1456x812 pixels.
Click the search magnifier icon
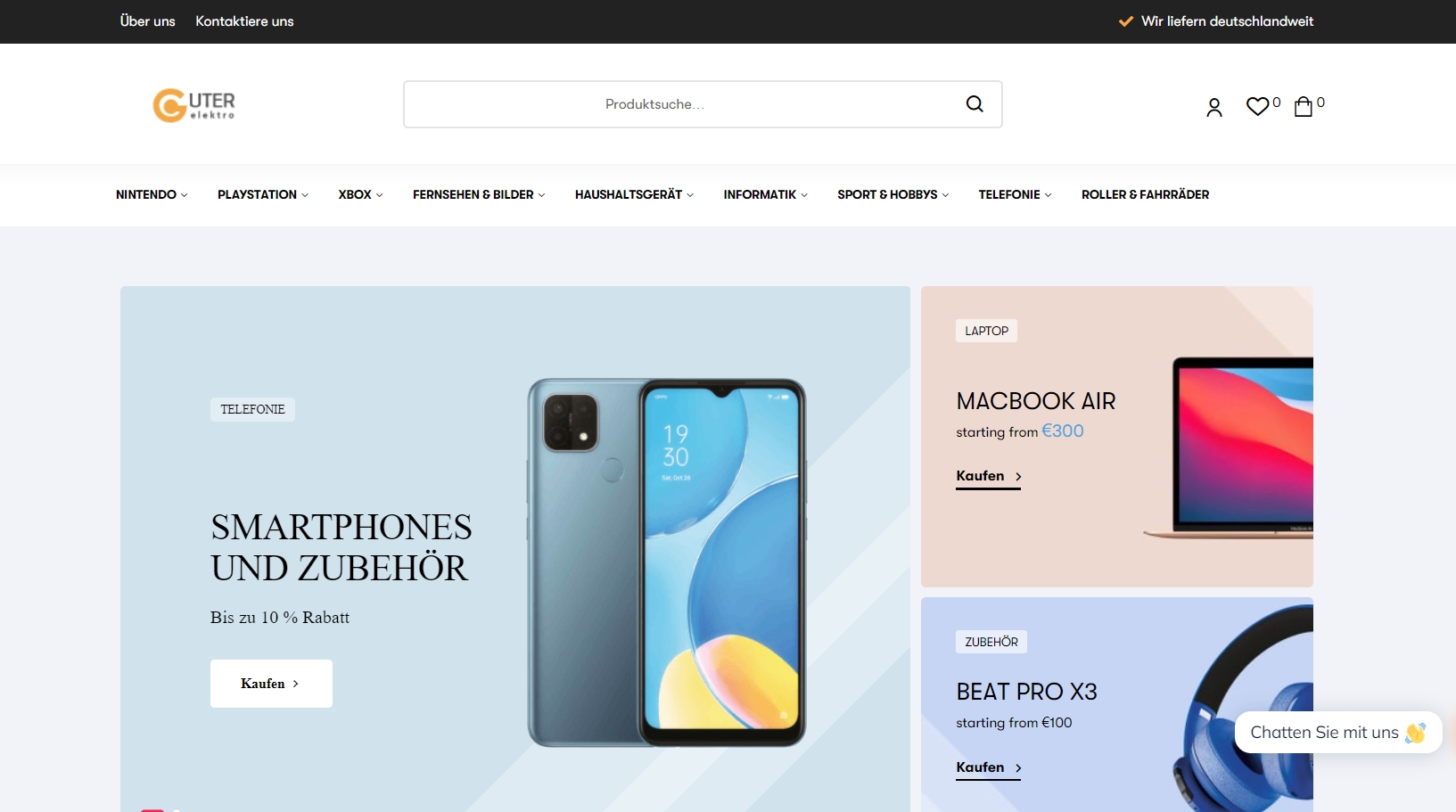click(x=975, y=104)
